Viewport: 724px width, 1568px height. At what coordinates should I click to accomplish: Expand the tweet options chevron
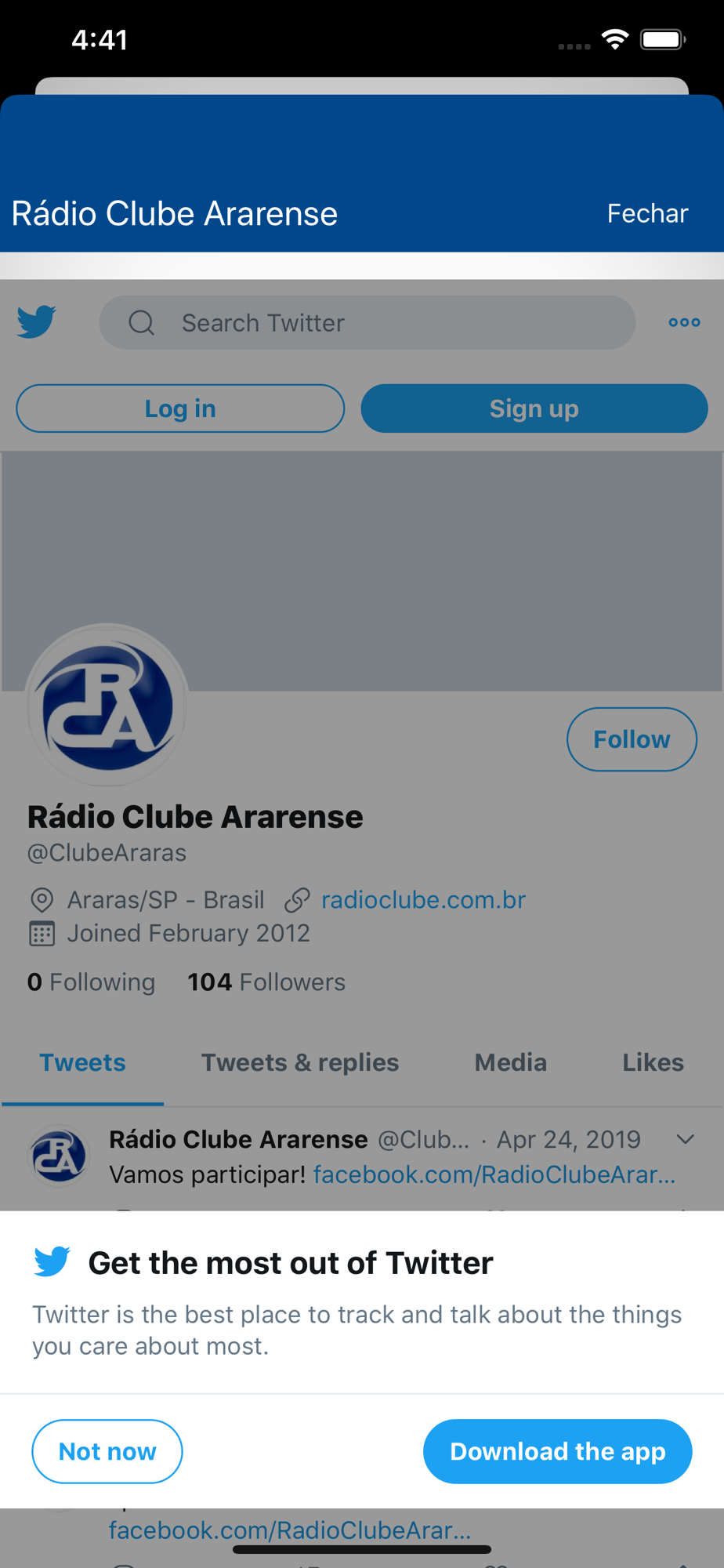[x=686, y=1139]
